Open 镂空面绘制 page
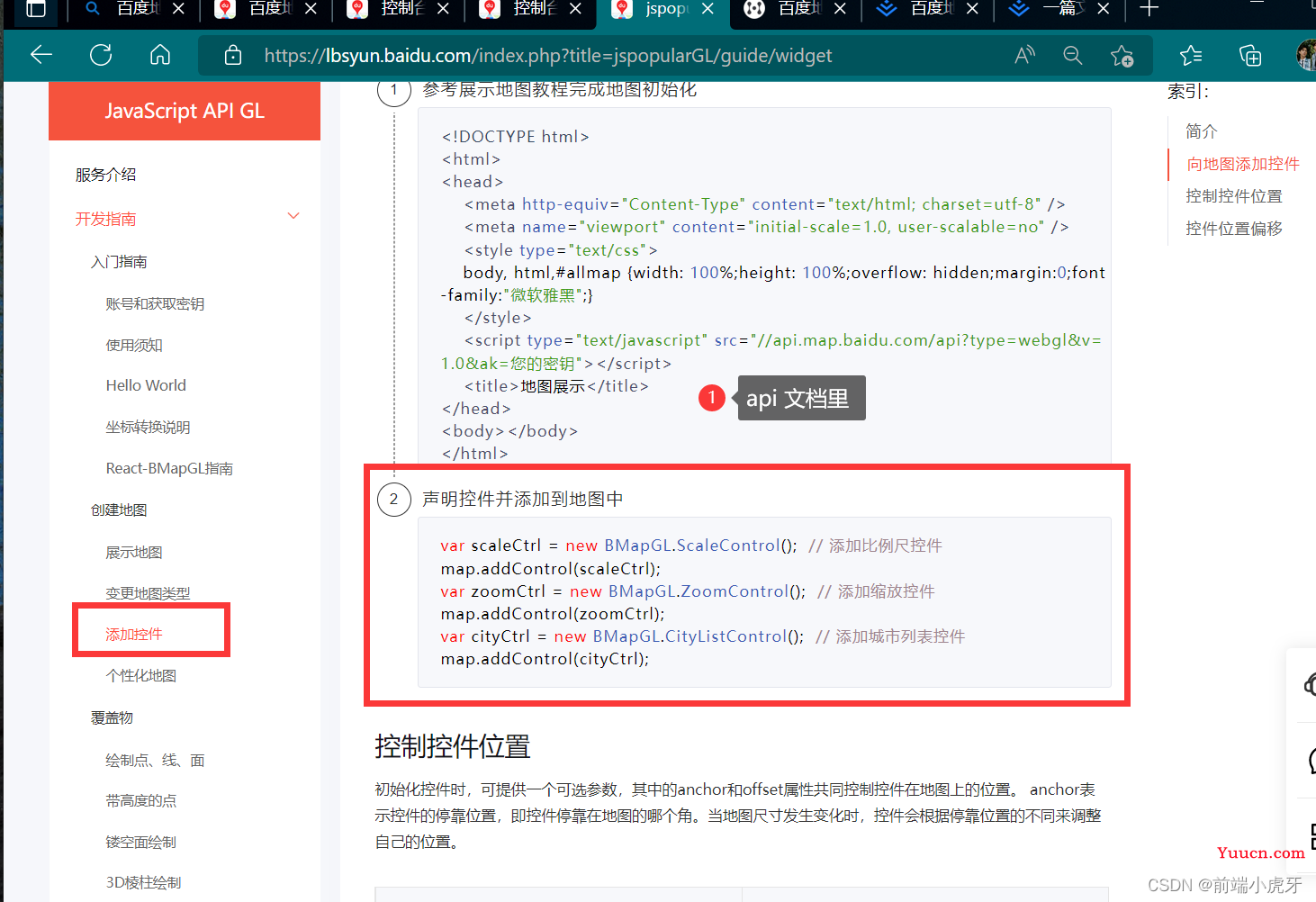The width and height of the screenshot is (1316, 902). [141, 843]
